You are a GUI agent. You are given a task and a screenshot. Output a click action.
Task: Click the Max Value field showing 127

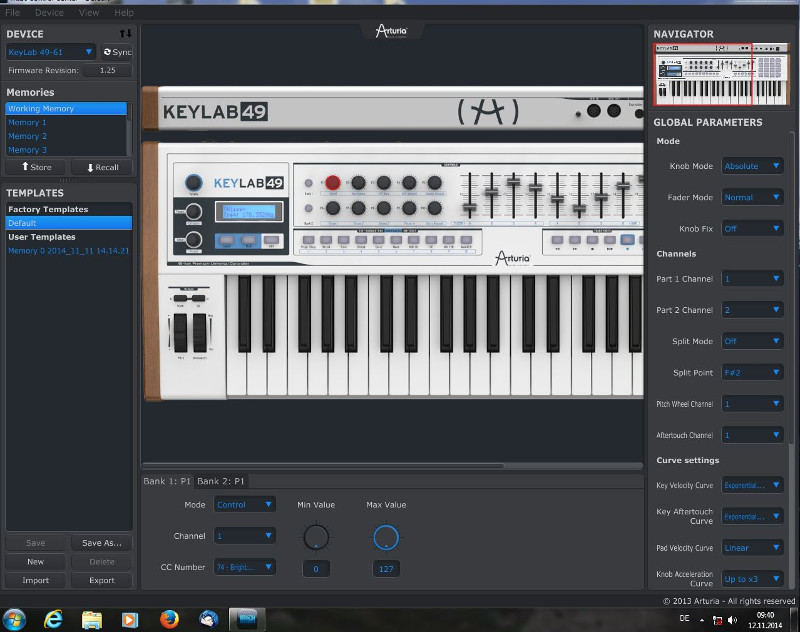(386, 569)
